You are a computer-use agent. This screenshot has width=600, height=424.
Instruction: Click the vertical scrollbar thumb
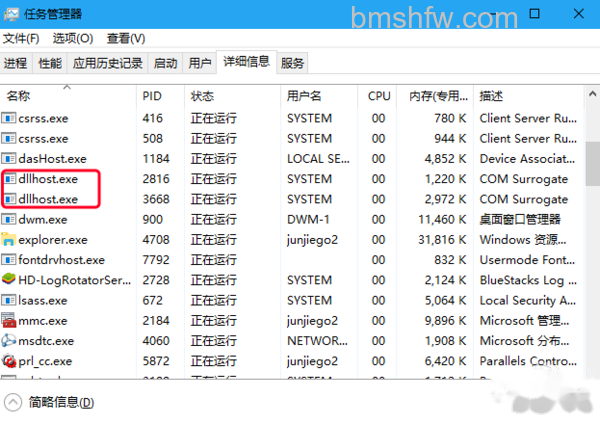[592, 163]
